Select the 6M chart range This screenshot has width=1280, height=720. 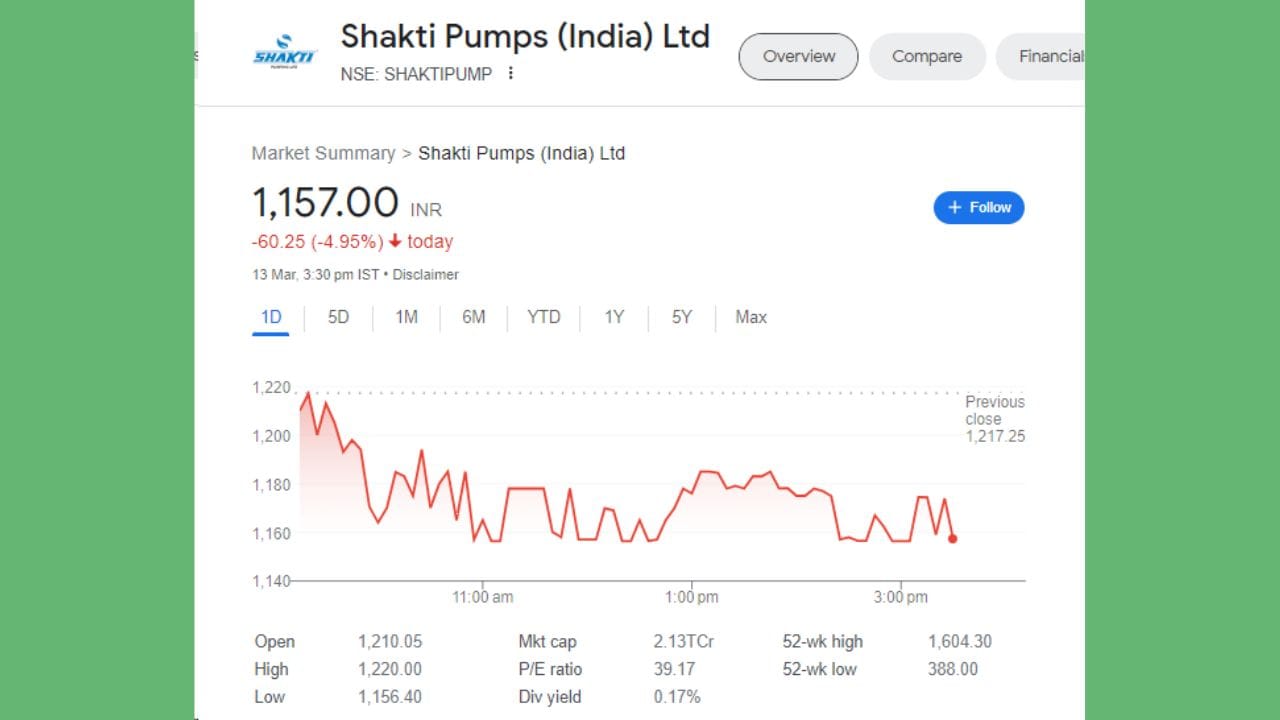click(473, 317)
